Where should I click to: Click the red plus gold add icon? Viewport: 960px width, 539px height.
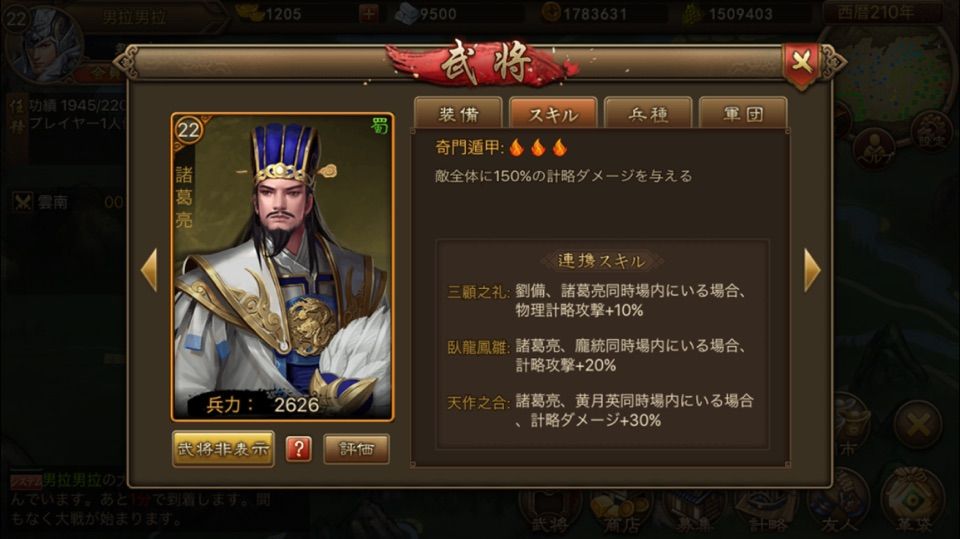tap(369, 13)
